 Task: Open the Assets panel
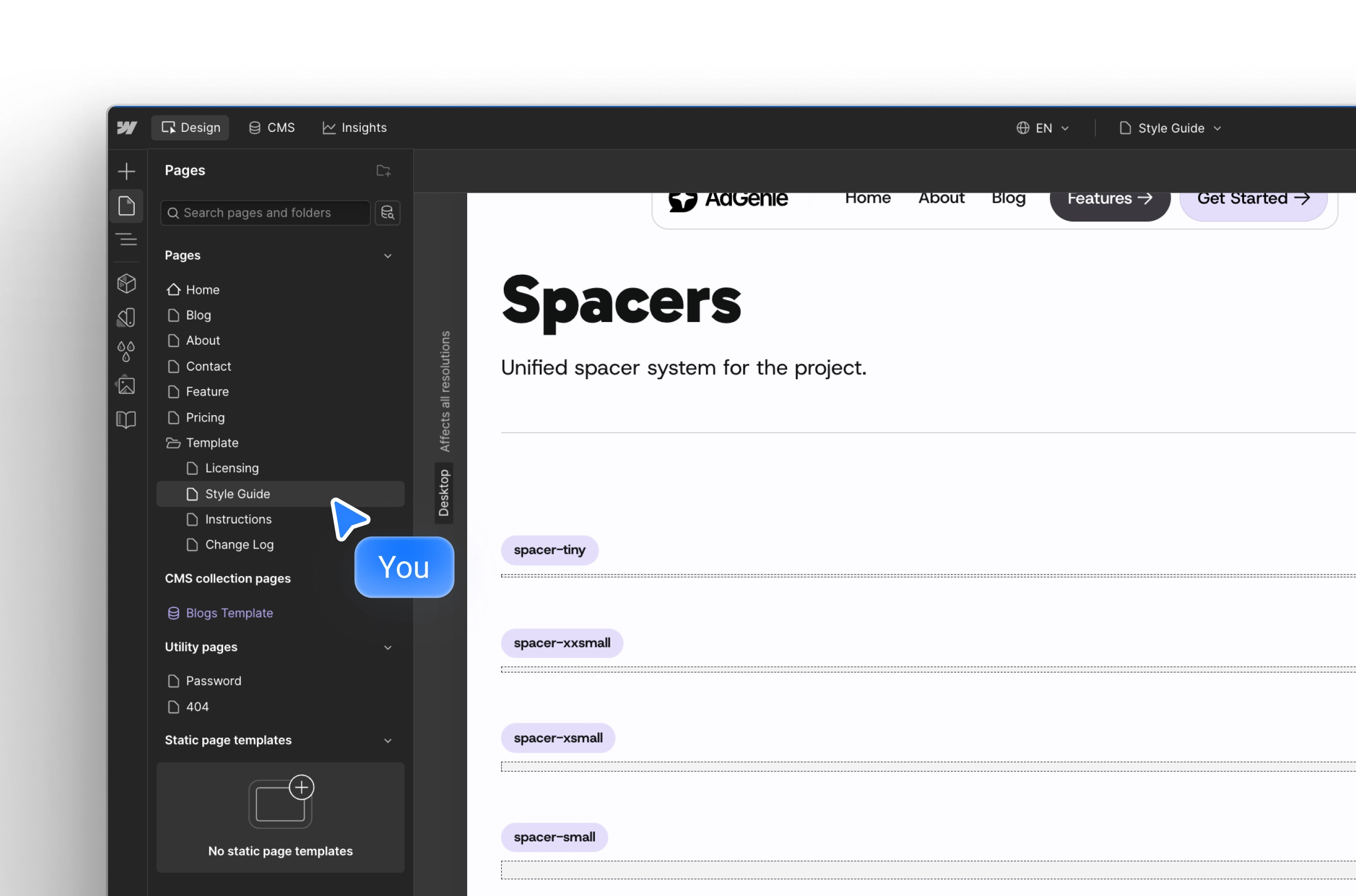126,385
